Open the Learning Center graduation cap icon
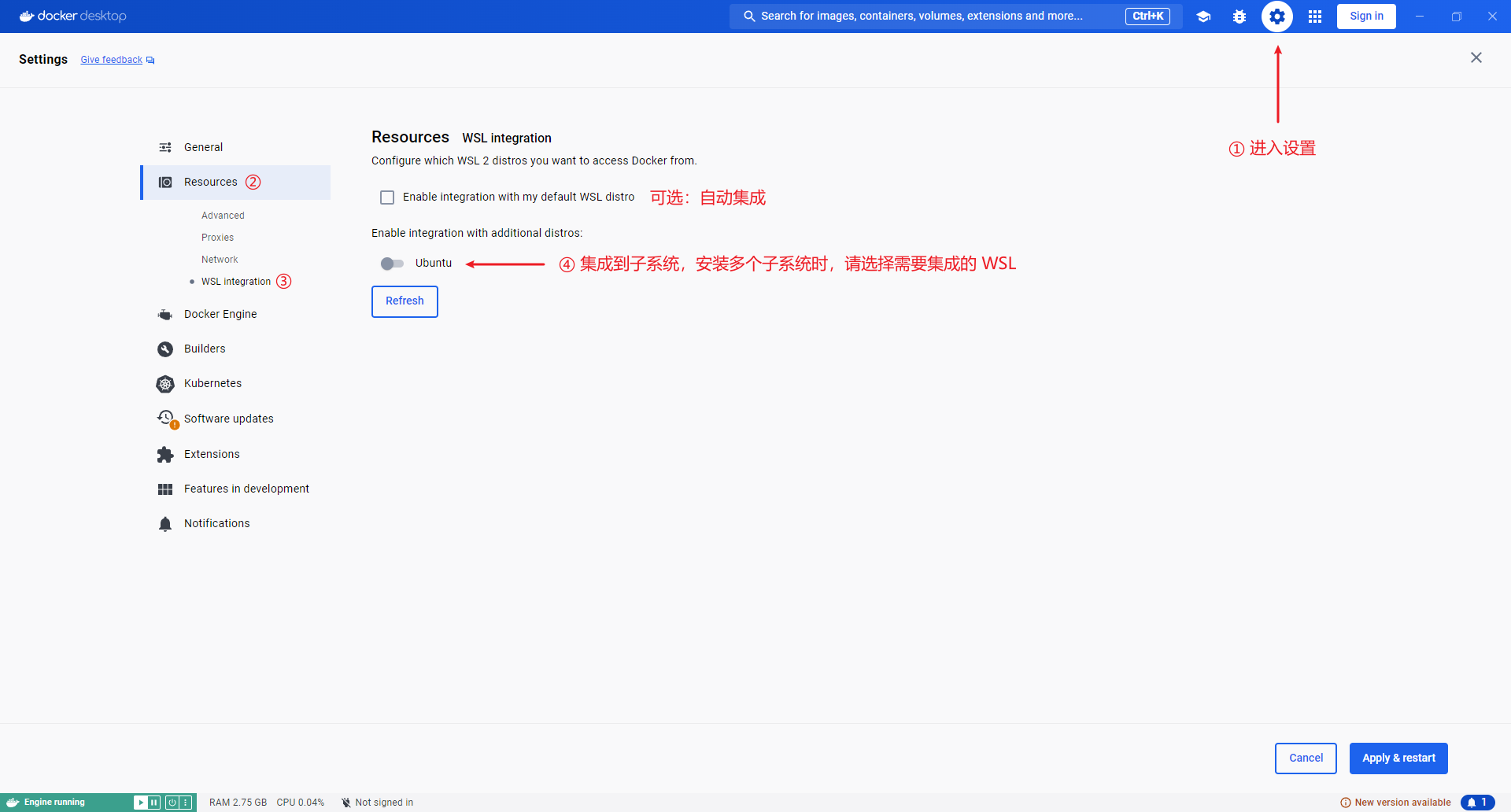Viewport: 1511px width, 812px height. pos(1203,17)
